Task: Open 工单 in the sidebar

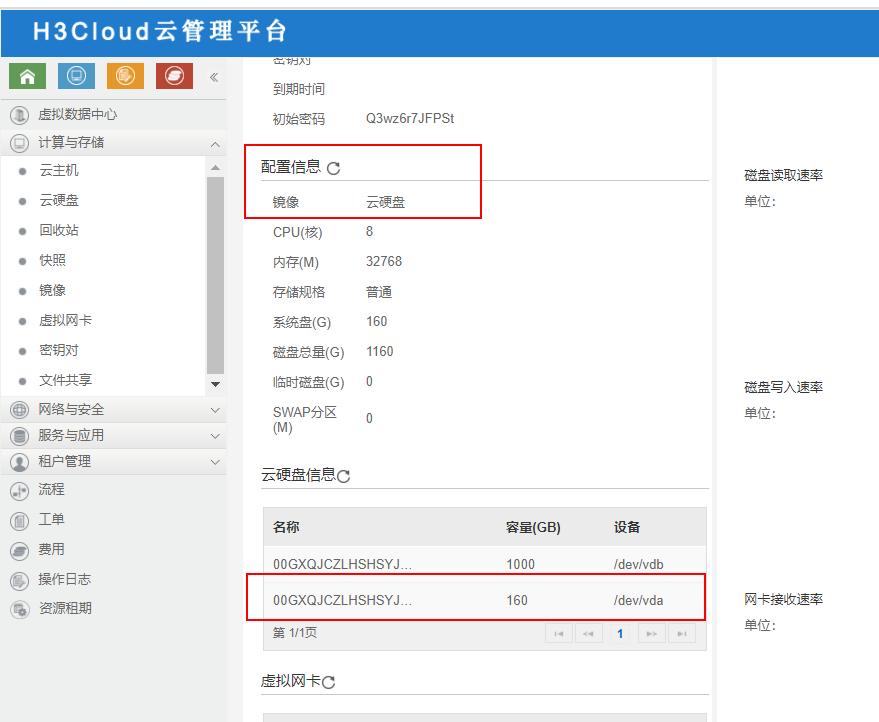Action: 51,520
